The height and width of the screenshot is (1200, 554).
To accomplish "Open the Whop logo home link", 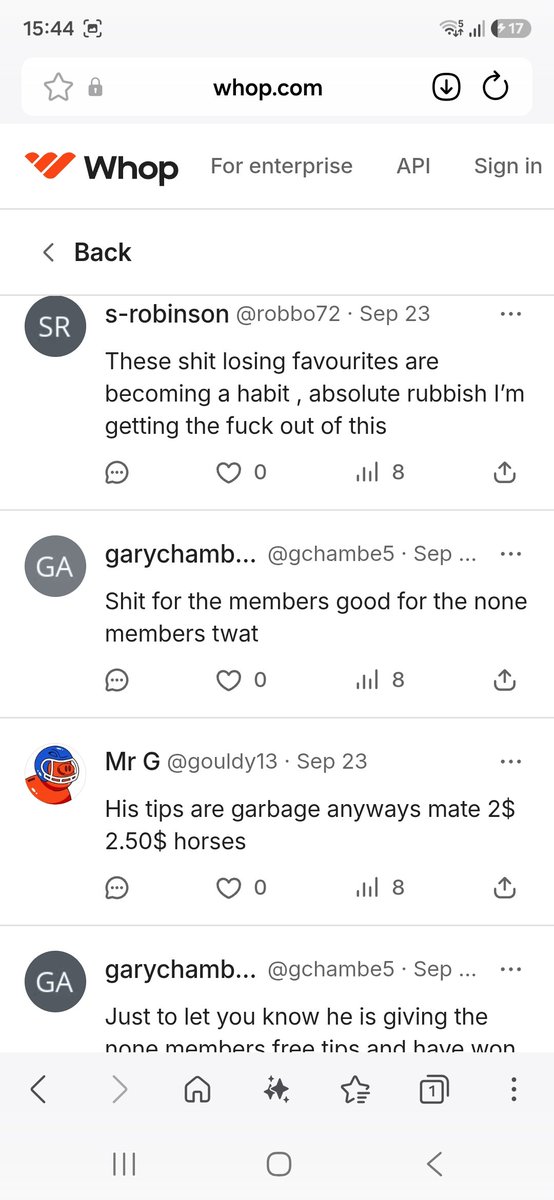I will coord(101,167).
